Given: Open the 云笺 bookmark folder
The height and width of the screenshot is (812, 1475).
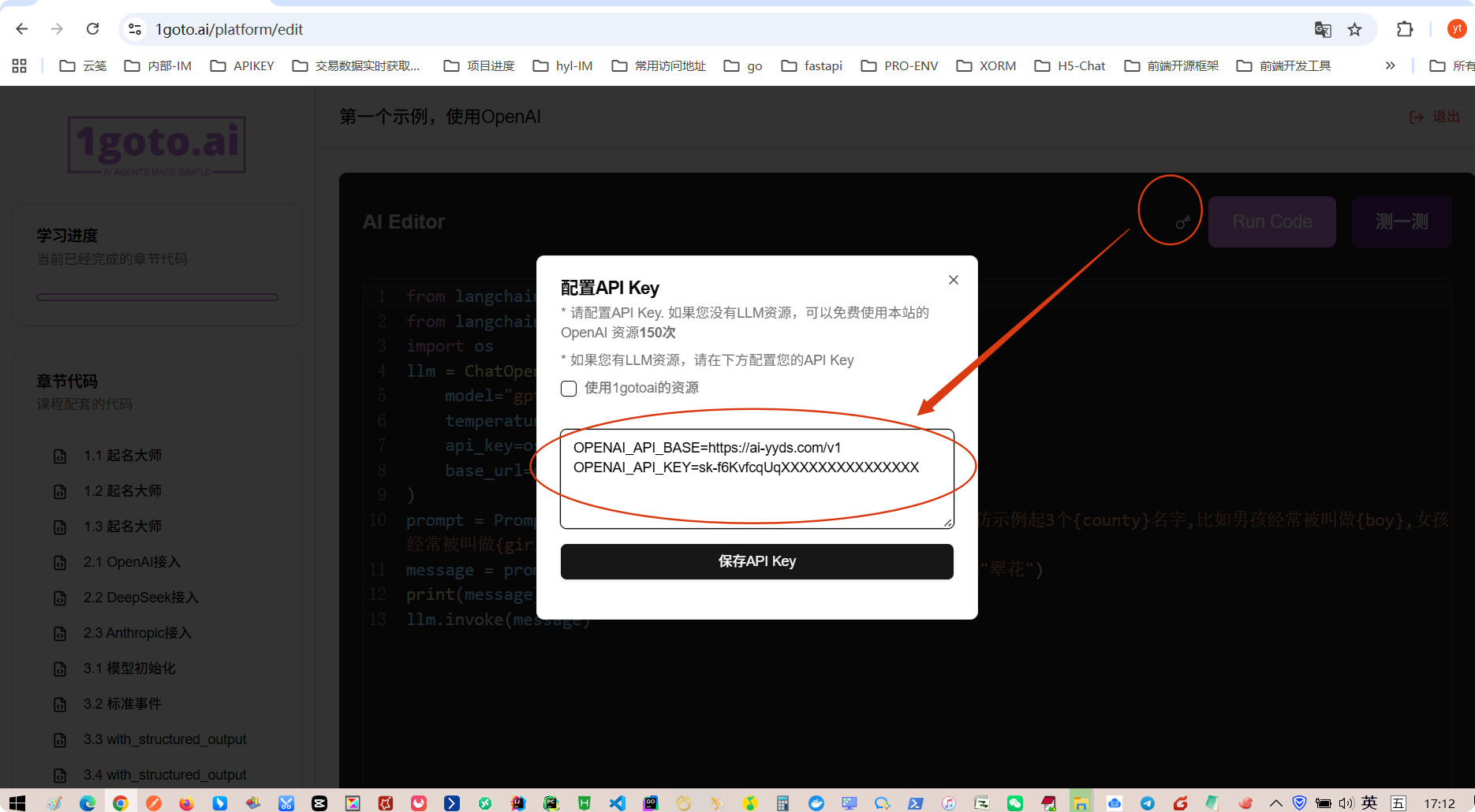Looking at the screenshot, I should pos(83,65).
